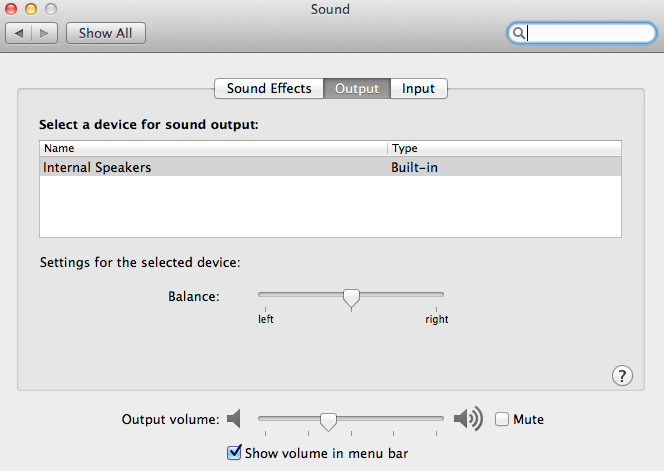Click the 'Balance:' label

(194, 296)
